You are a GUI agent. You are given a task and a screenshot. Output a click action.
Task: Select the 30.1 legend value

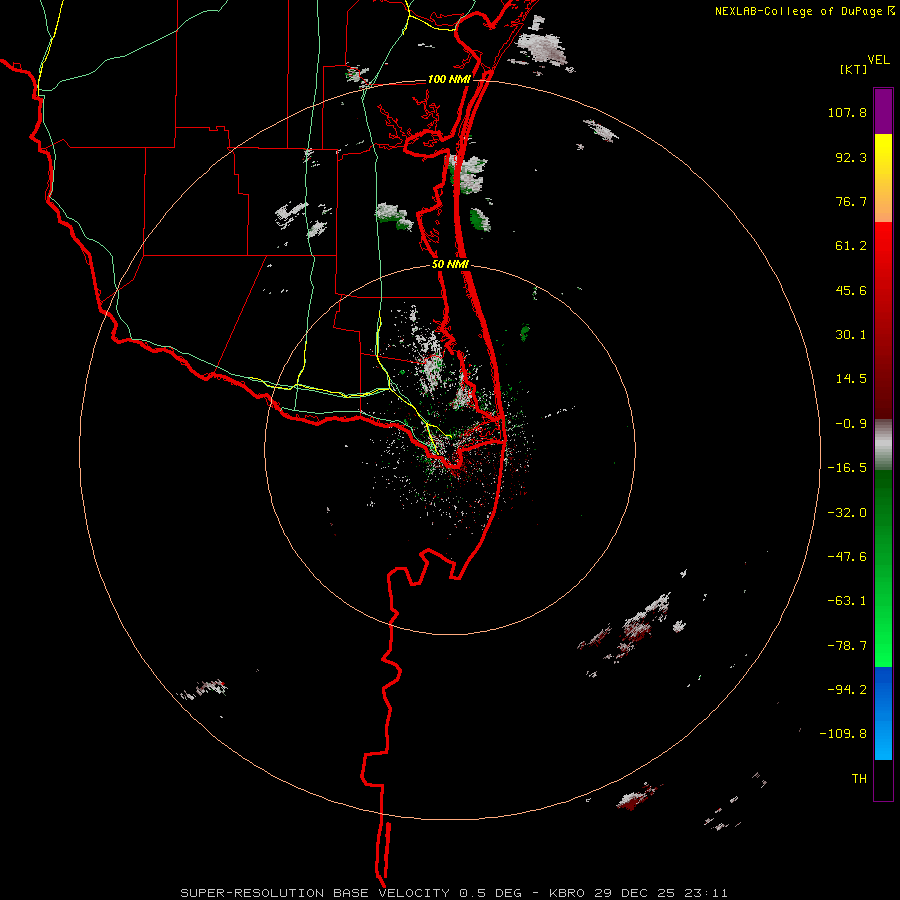coord(851,335)
